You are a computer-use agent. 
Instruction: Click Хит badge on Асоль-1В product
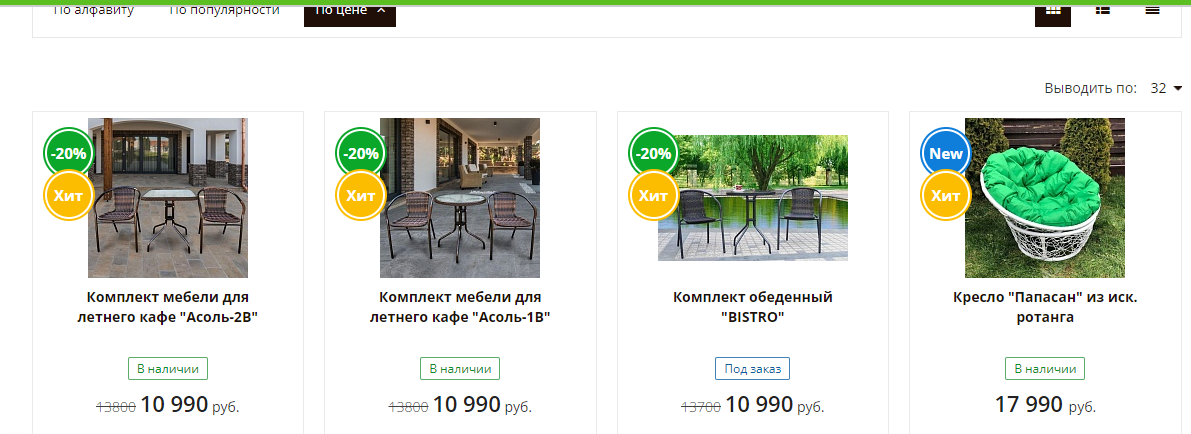coord(361,195)
